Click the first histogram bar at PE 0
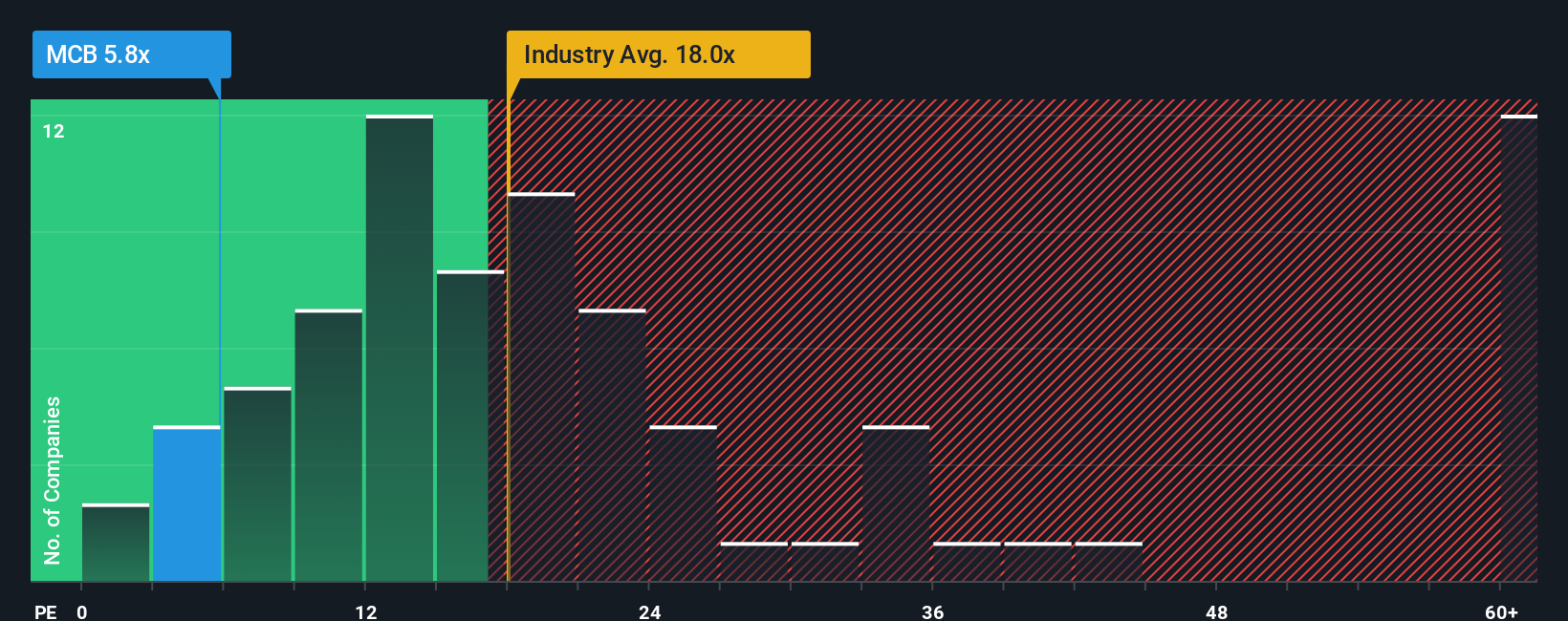 (116, 543)
